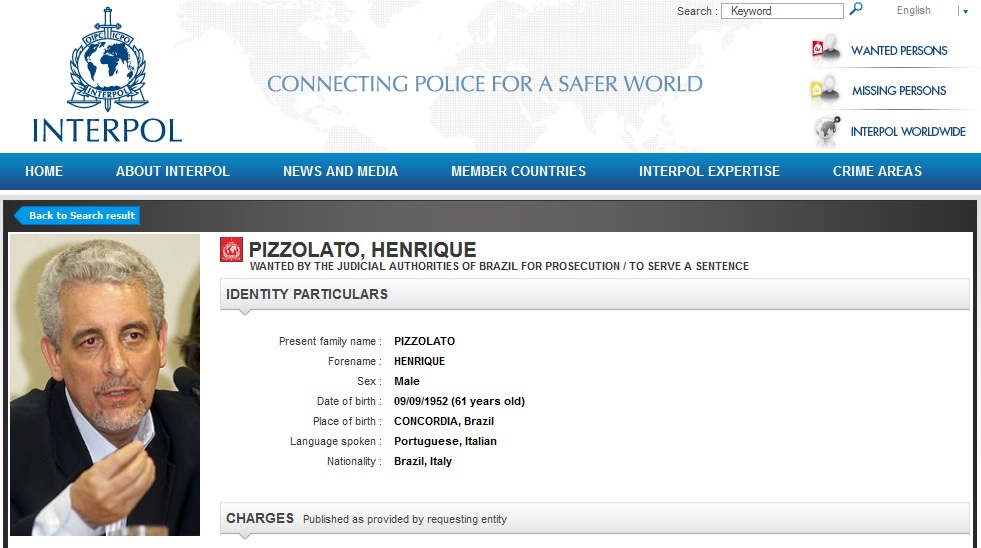The width and height of the screenshot is (981, 548).
Task: Go to WANTED PERSONS link
Action: click(x=899, y=51)
